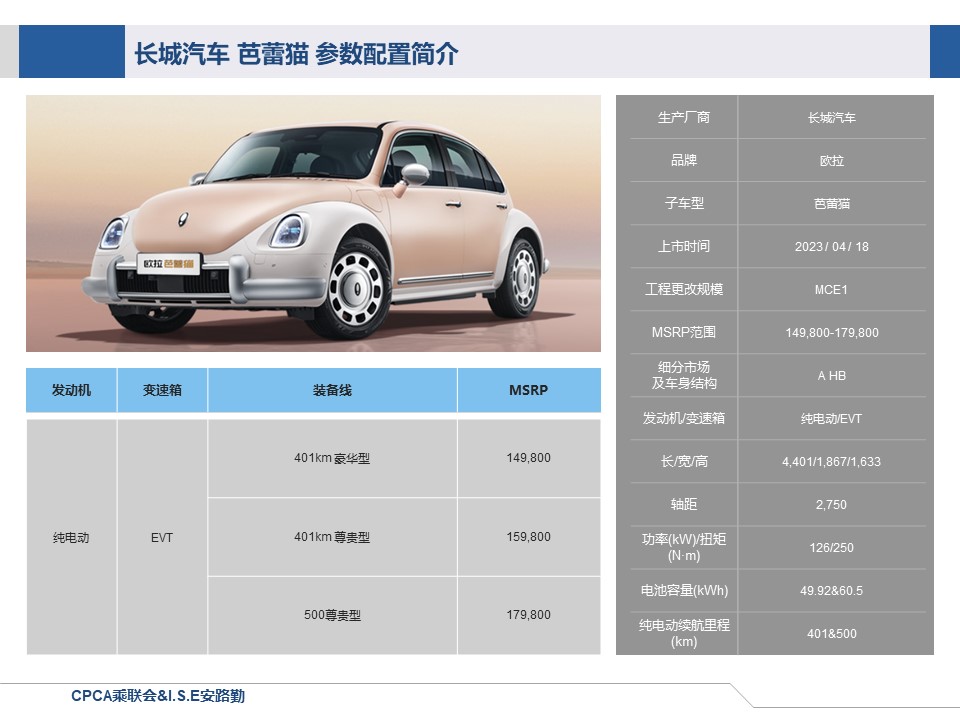Image resolution: width=960 pixels, height=720 pixels.
Task: Select the range 149,800-179,800
Action: 831,332
